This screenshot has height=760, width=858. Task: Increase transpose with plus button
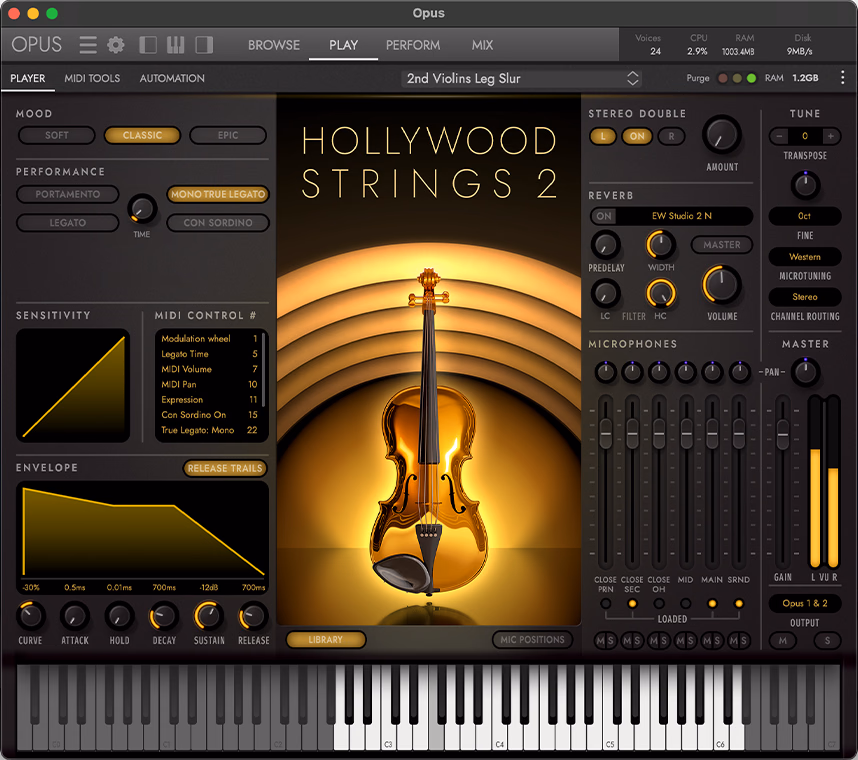(831, 136)
